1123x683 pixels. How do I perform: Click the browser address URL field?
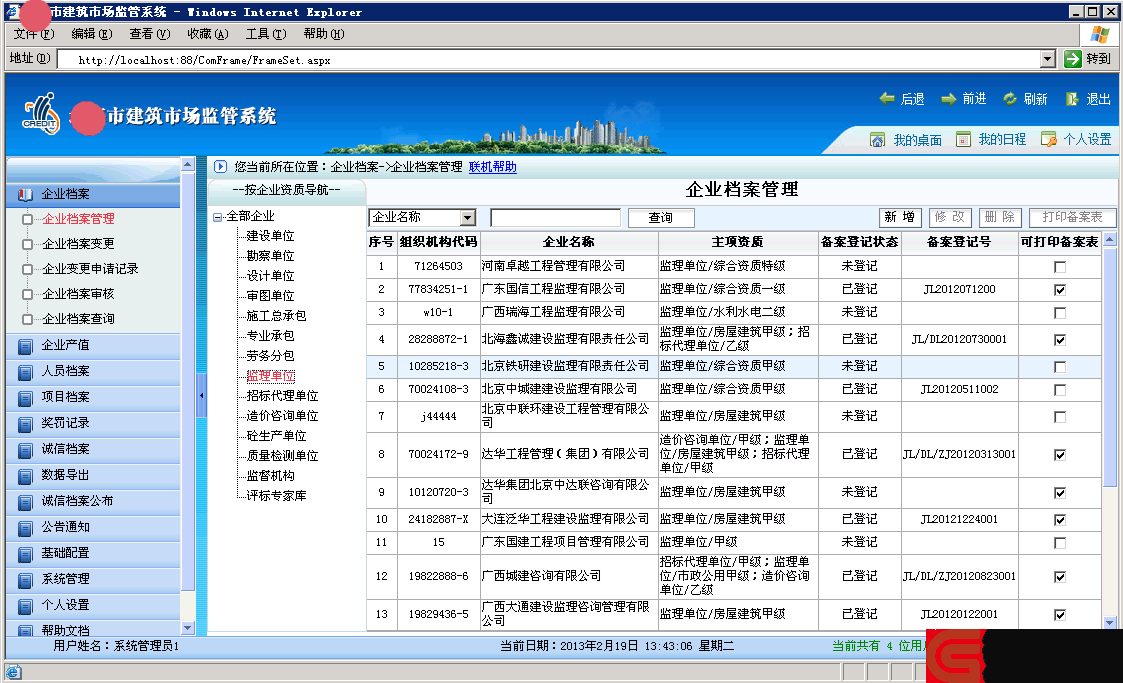(x=548, y=59)
